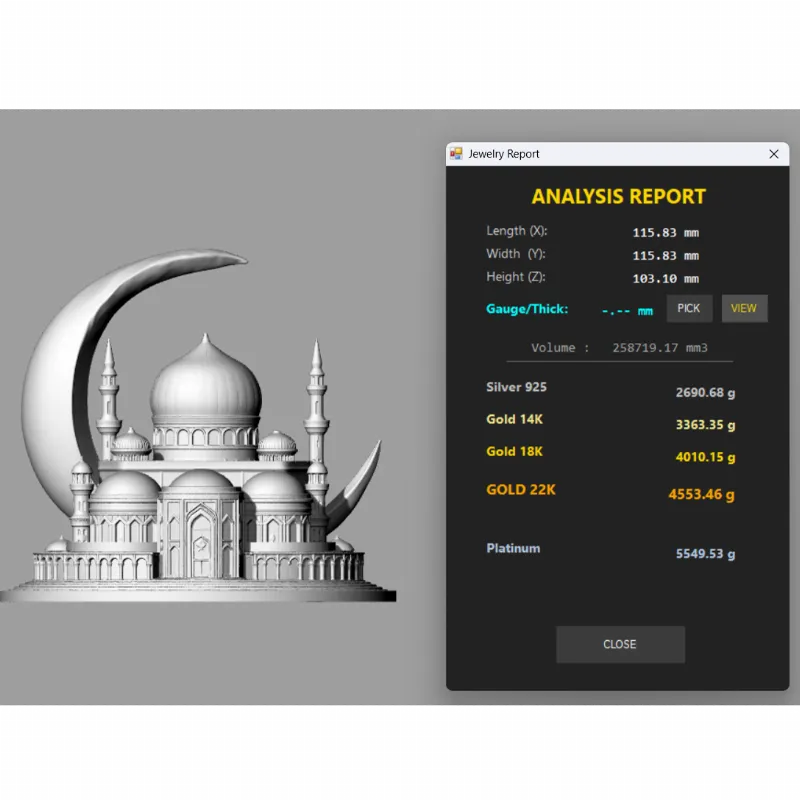Click the cyan Gauge/Thick label
Viewport: 800px width, 800px height.
[527, 309]
